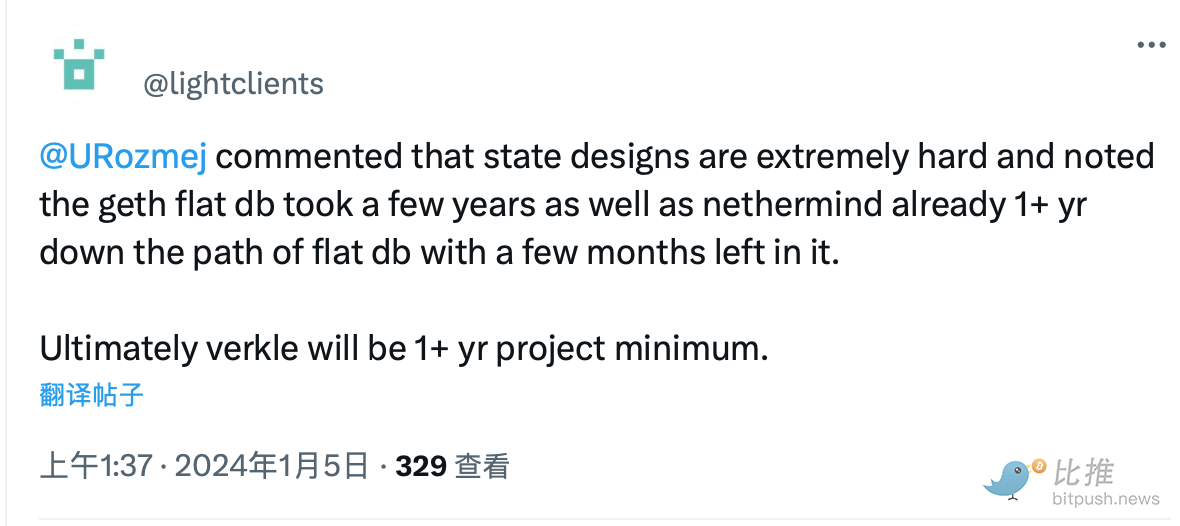Open the lightclients profile avatar

pyautogui.click(x=79, y=66)
